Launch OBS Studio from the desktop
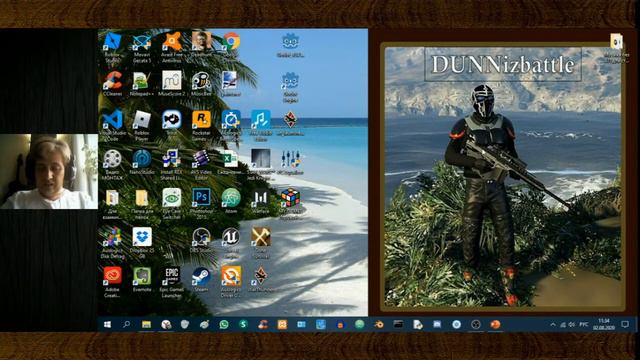The width and height of the screenshot is (640, 360). coord(201,240)
